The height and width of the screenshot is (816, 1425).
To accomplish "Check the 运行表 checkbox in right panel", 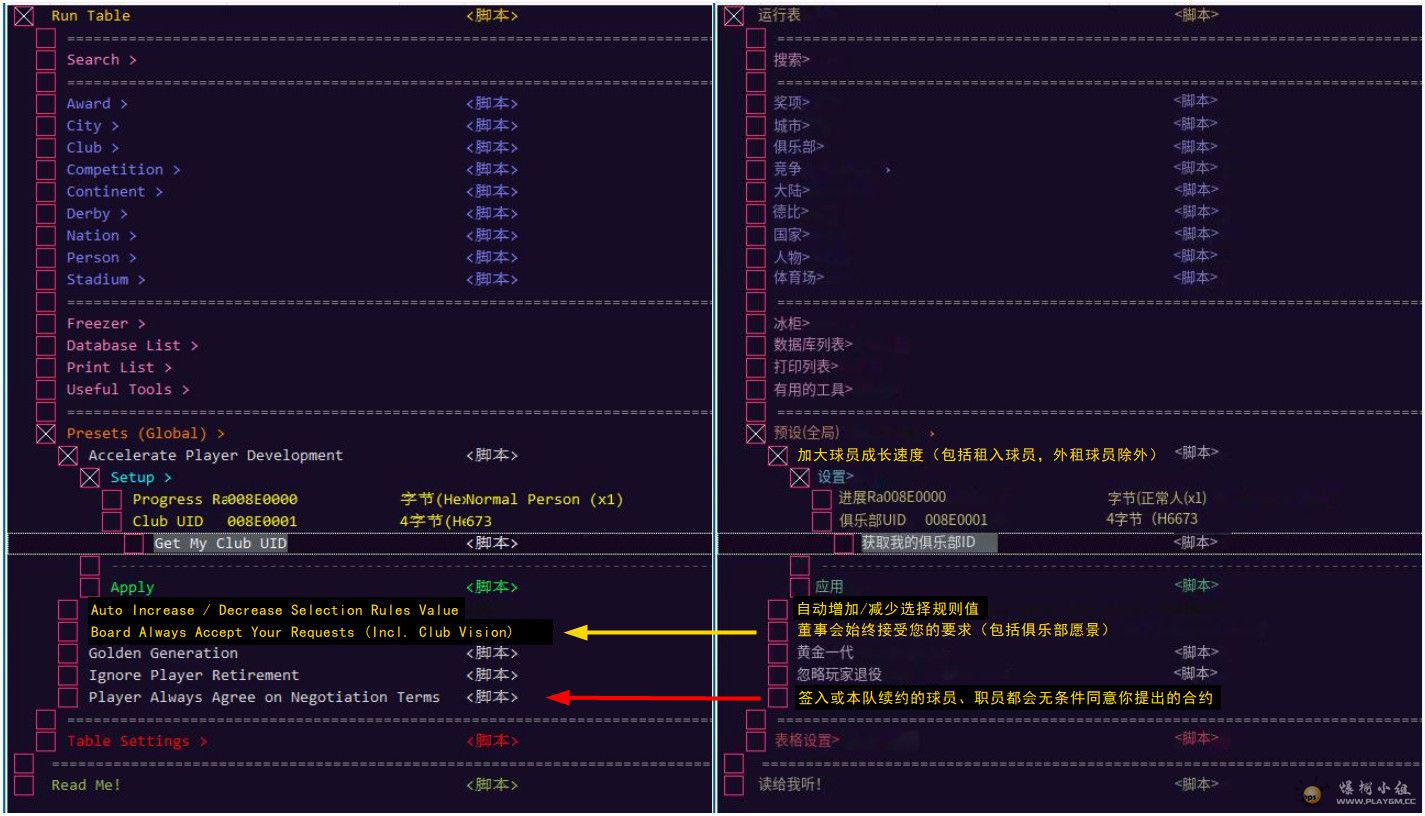I will coord(734,16).
